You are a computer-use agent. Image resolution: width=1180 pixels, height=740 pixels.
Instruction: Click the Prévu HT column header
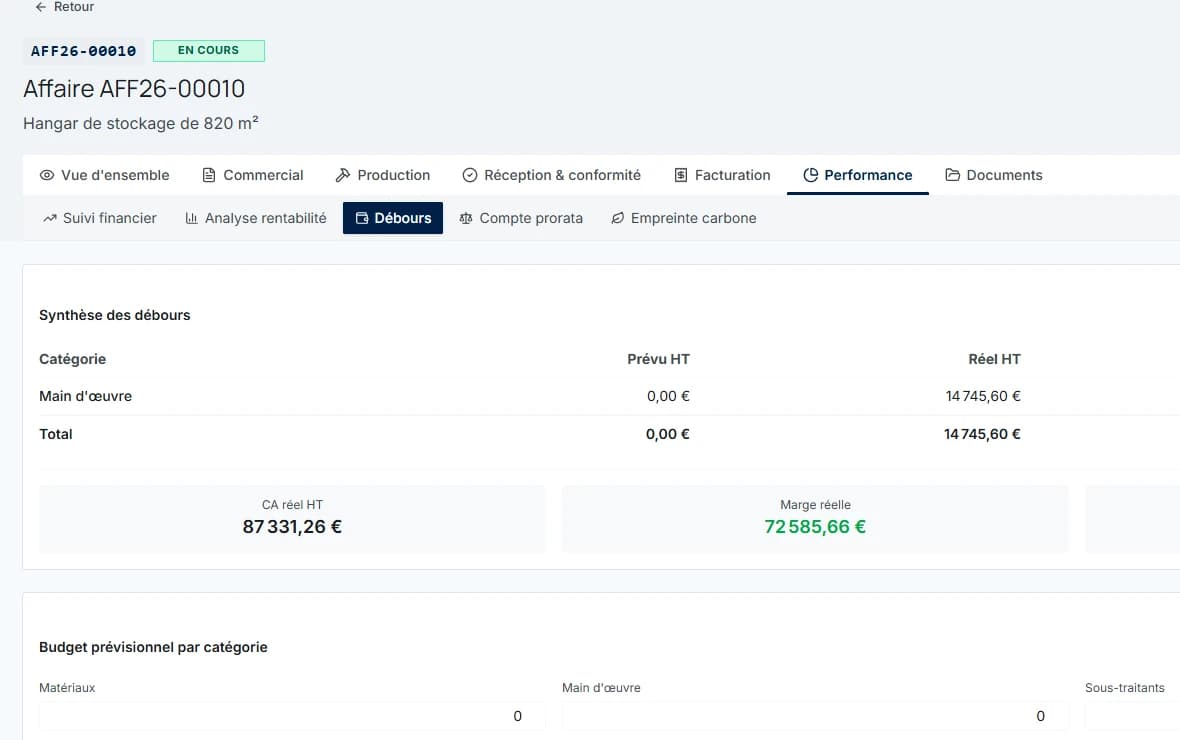[x=658, y=359]
